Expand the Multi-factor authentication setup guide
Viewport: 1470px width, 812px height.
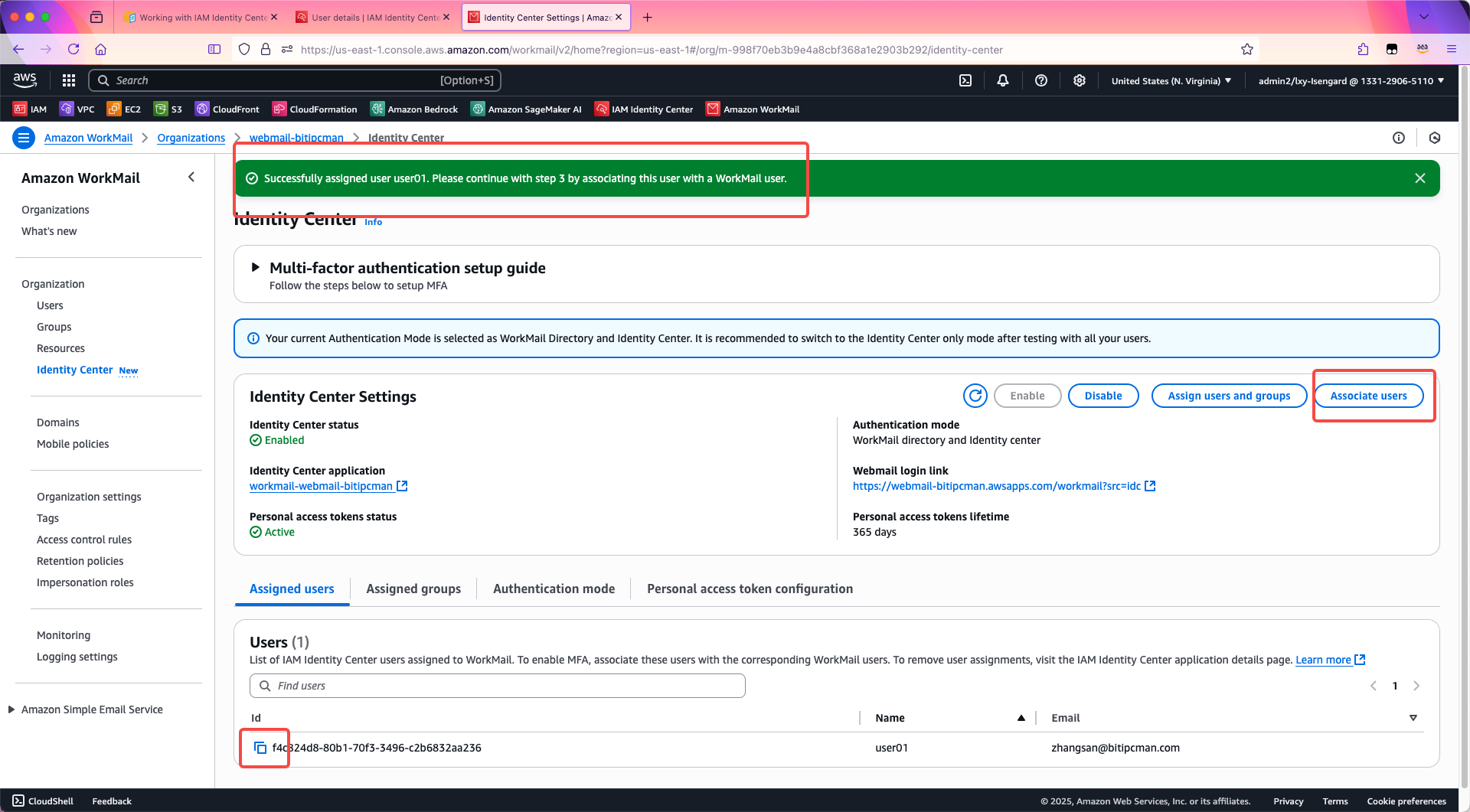click(x=256, y=268)
